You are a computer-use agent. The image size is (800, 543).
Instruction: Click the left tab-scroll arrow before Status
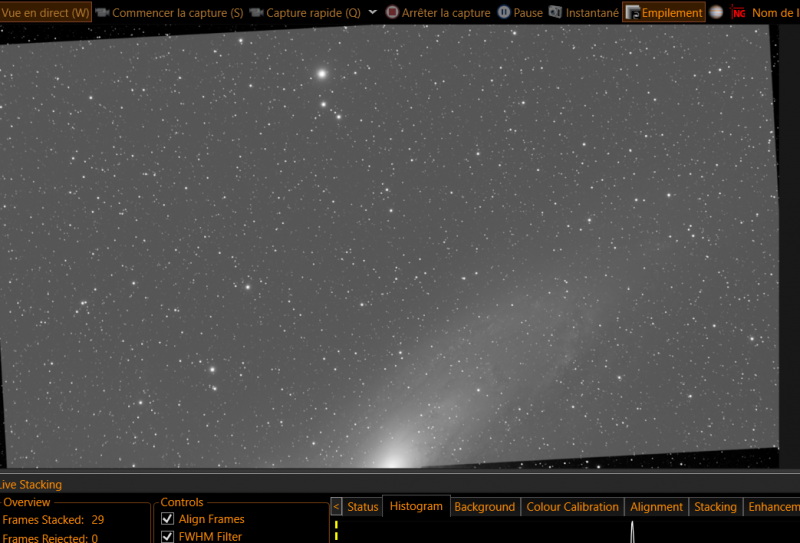point(336,507)
